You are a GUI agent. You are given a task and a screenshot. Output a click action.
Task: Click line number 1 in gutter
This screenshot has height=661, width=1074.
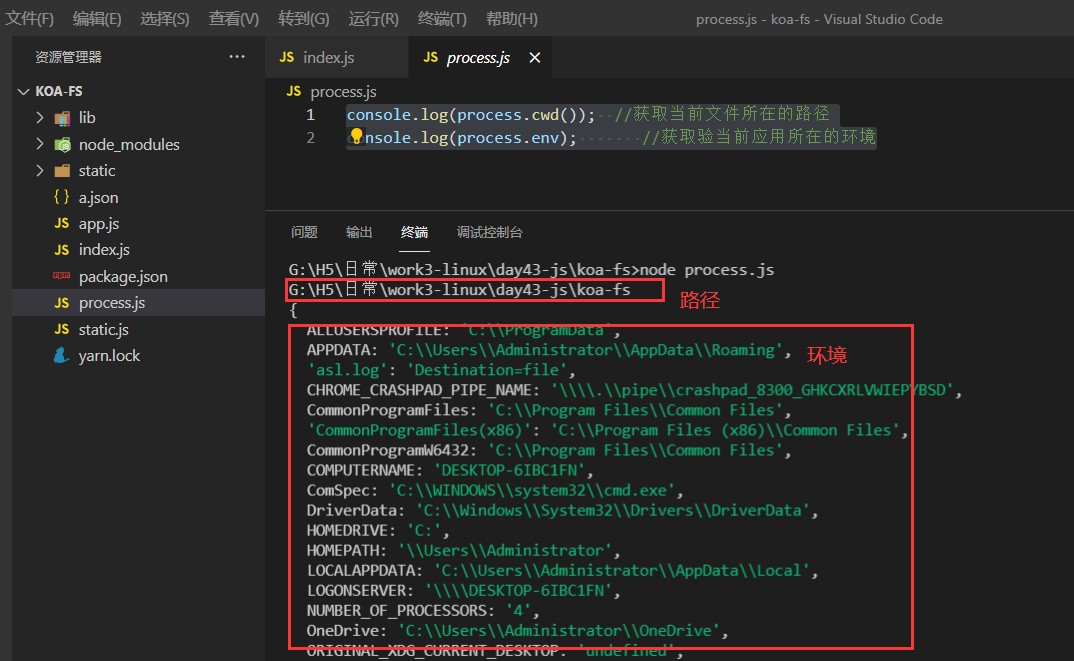310,114
